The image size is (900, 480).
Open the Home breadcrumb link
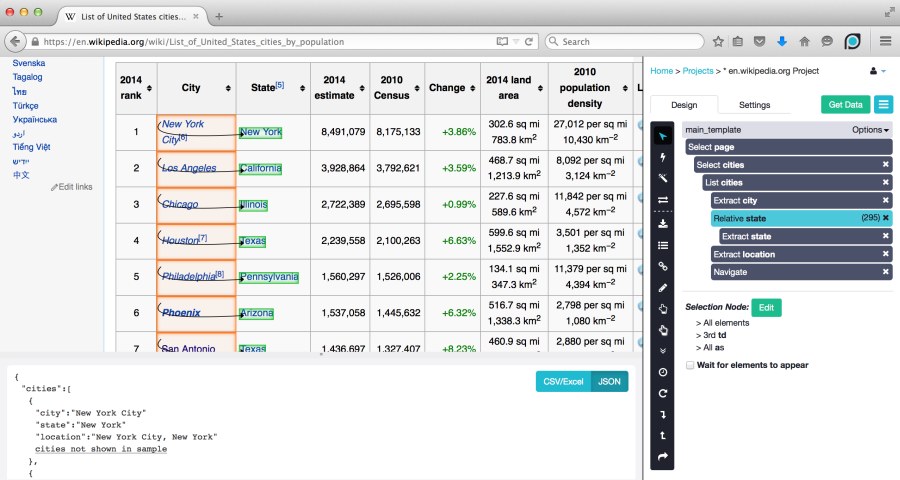(661, 71)
